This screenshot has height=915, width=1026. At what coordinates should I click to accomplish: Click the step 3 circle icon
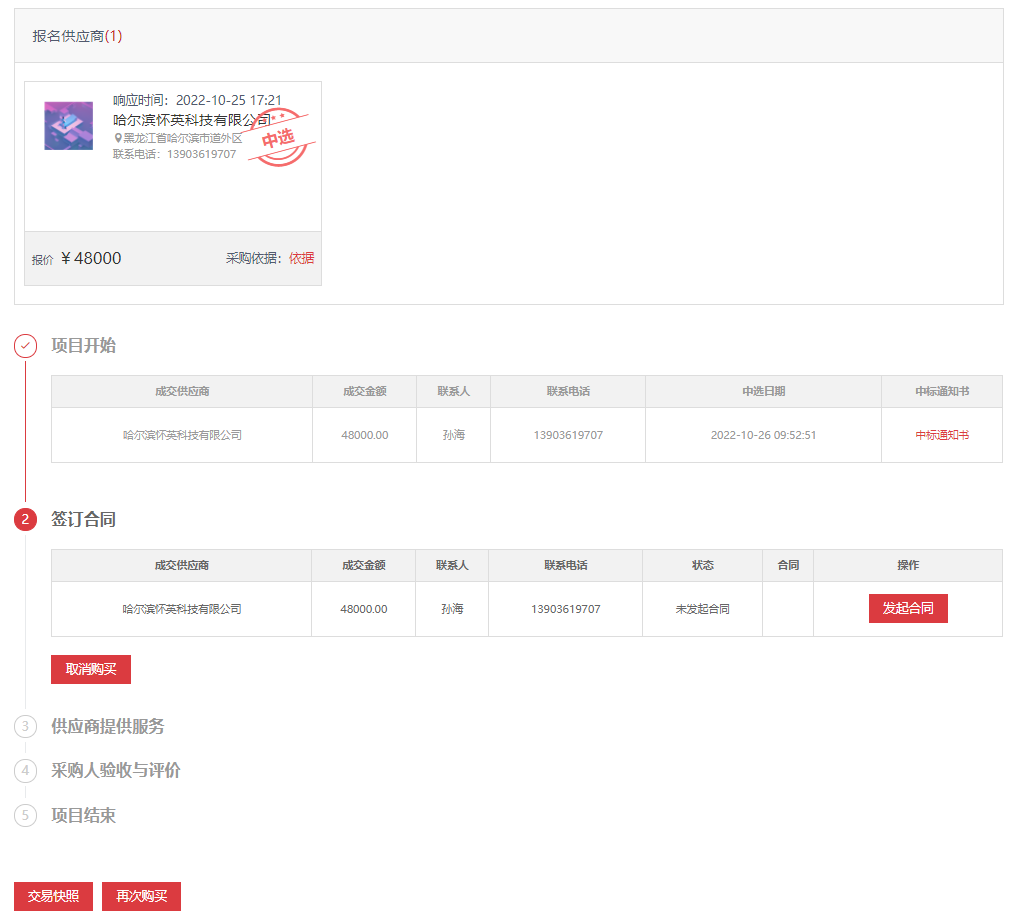point(25,727)
